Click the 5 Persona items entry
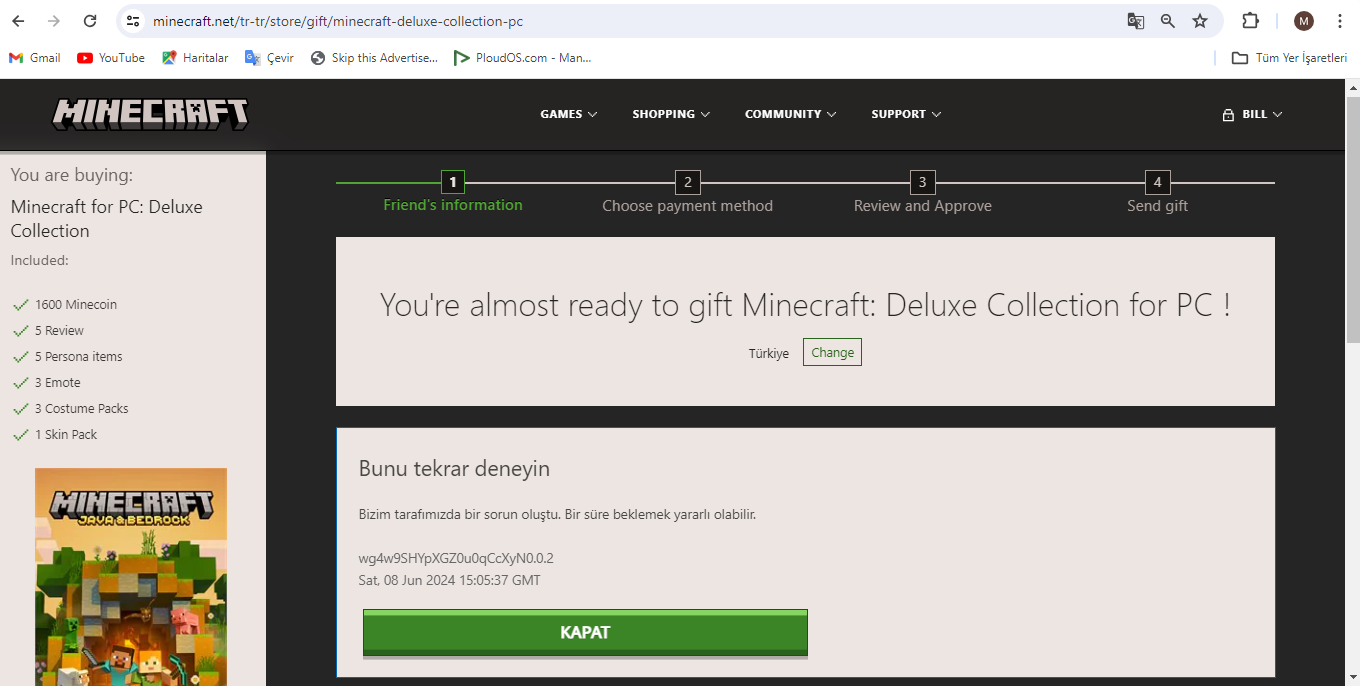 tap(79, 356)
